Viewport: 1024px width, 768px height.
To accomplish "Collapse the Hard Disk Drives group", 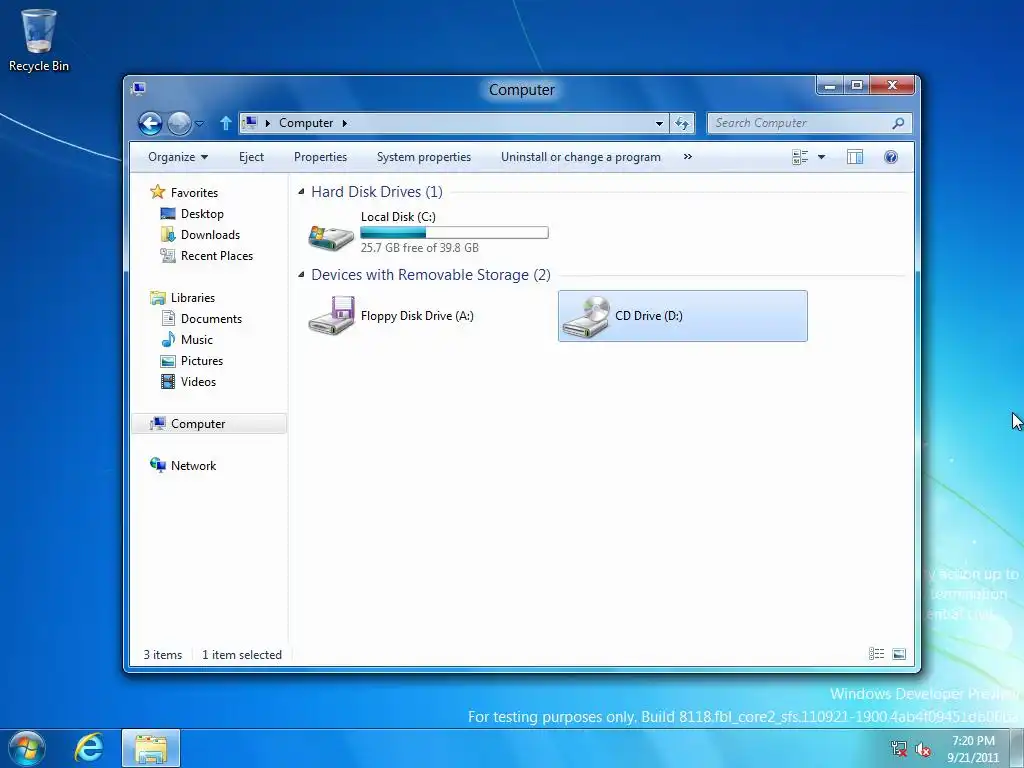I will click(301, 191).
